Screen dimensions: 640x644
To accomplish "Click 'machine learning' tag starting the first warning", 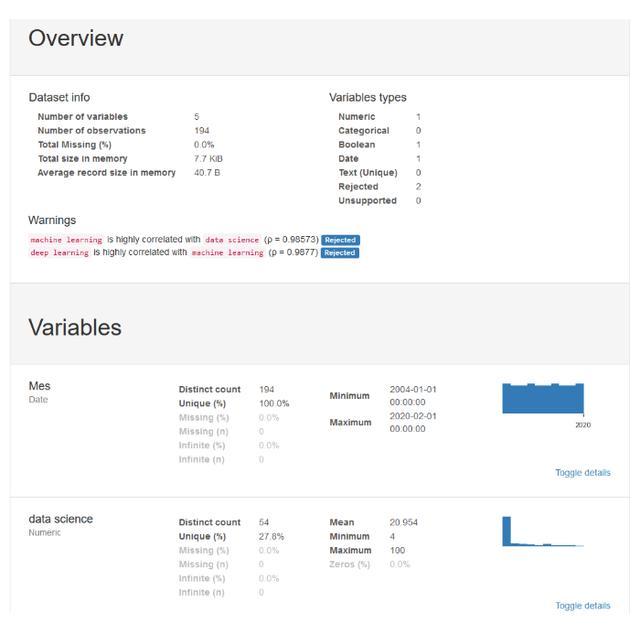I will [66, 240].
